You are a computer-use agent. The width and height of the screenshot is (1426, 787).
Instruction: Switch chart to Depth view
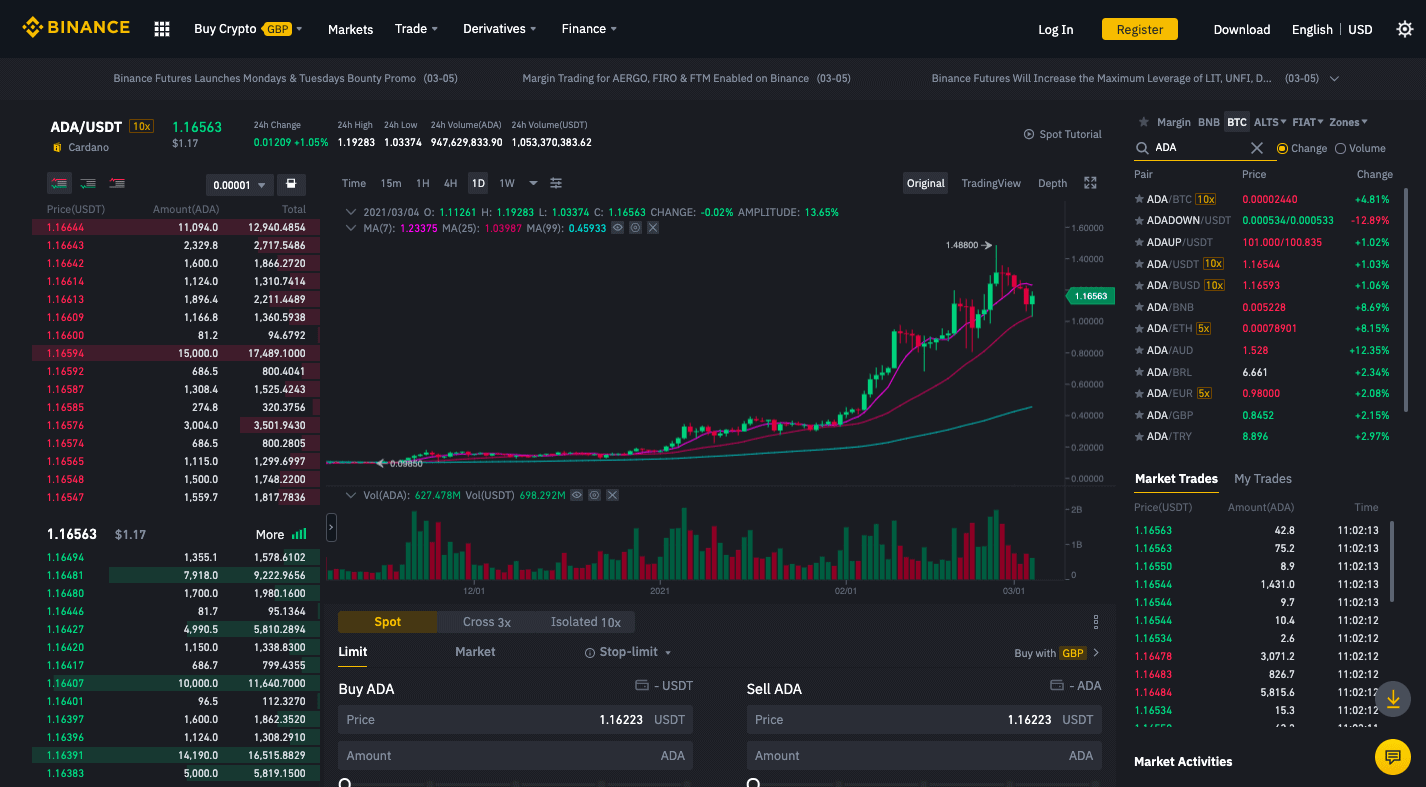point(1052,183)
